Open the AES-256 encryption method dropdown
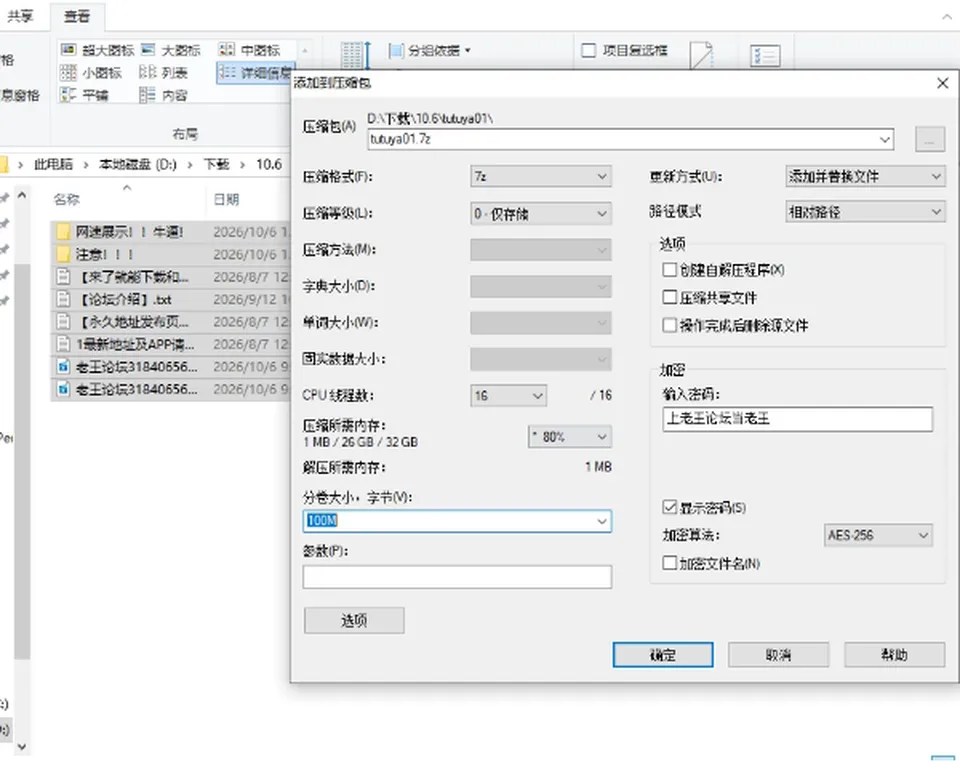 [878, 536]
